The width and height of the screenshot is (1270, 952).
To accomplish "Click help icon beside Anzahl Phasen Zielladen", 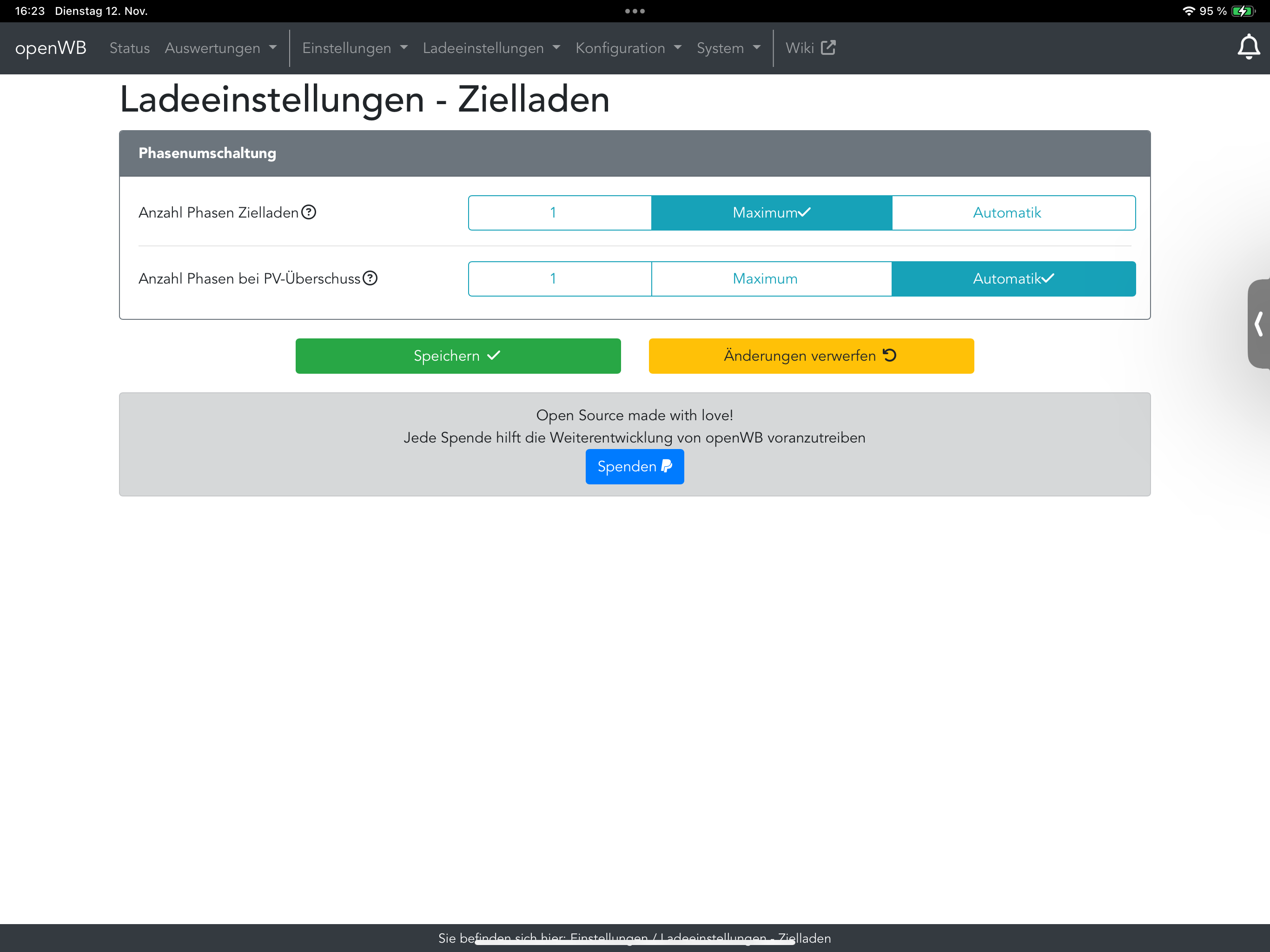I will (309, 212).
